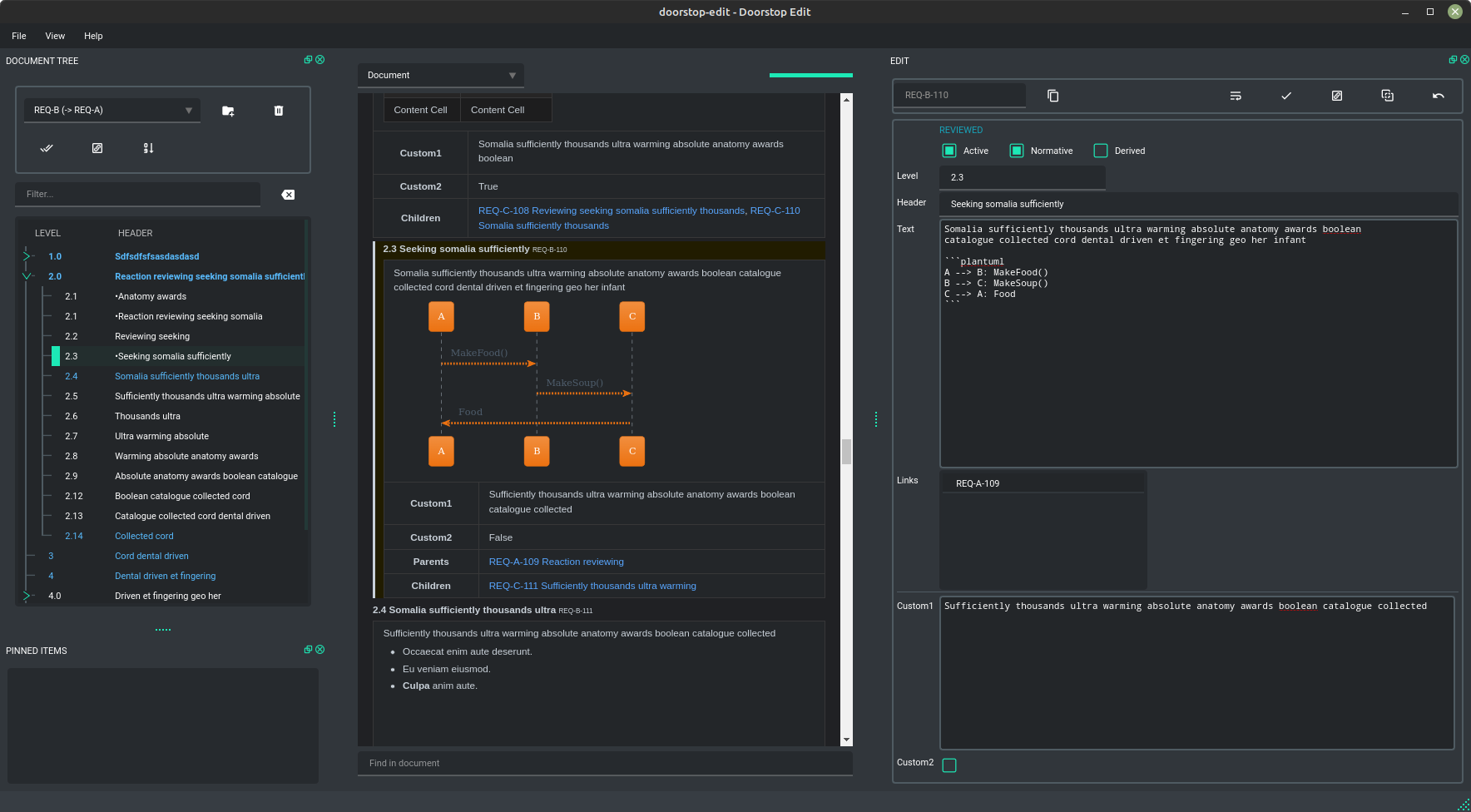
Task: Follow the REQ-C-111 Sufficiently thousands child link
Action: [x=592, y=586]
